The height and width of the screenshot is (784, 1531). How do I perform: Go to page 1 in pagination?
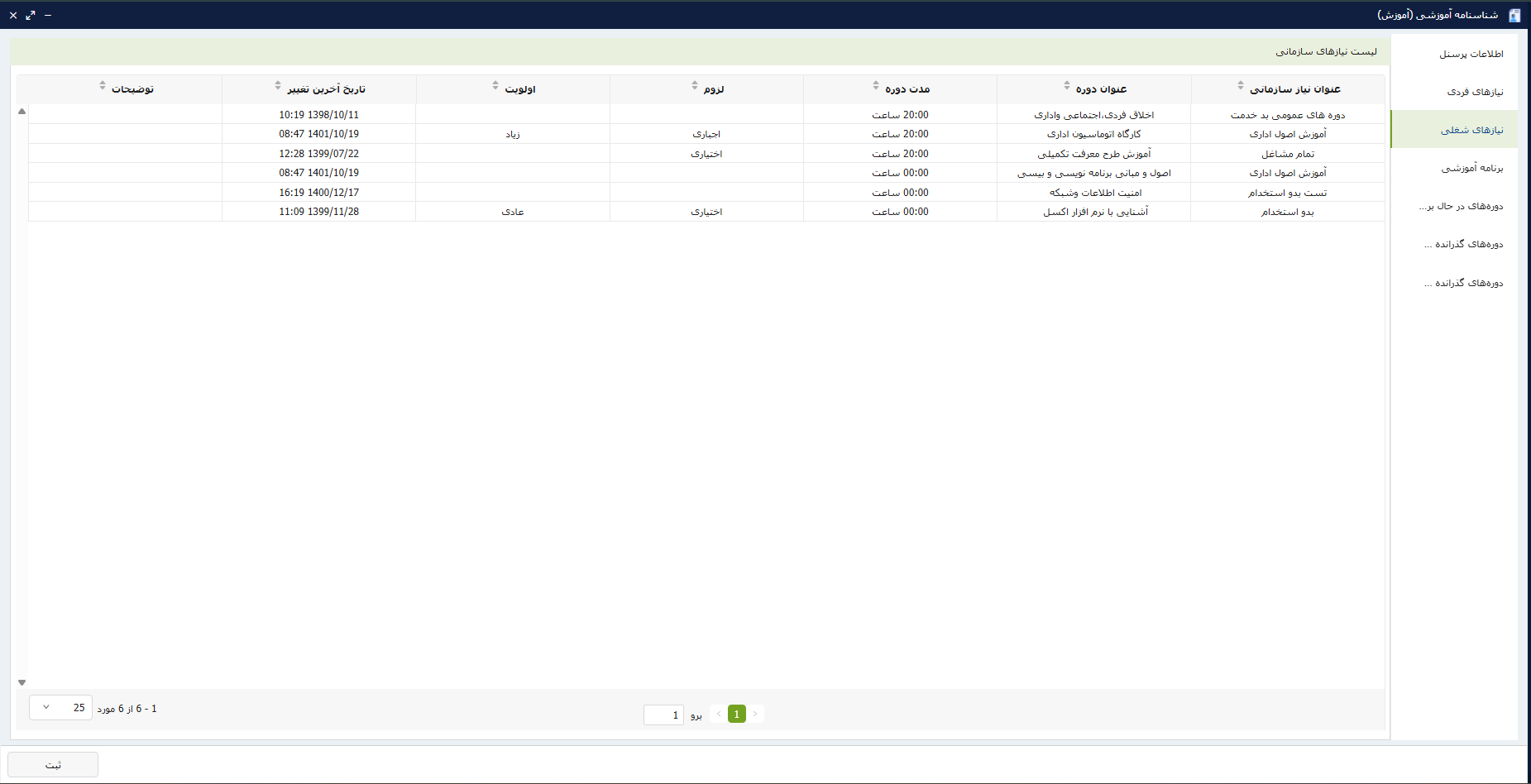tap(736, 714)
